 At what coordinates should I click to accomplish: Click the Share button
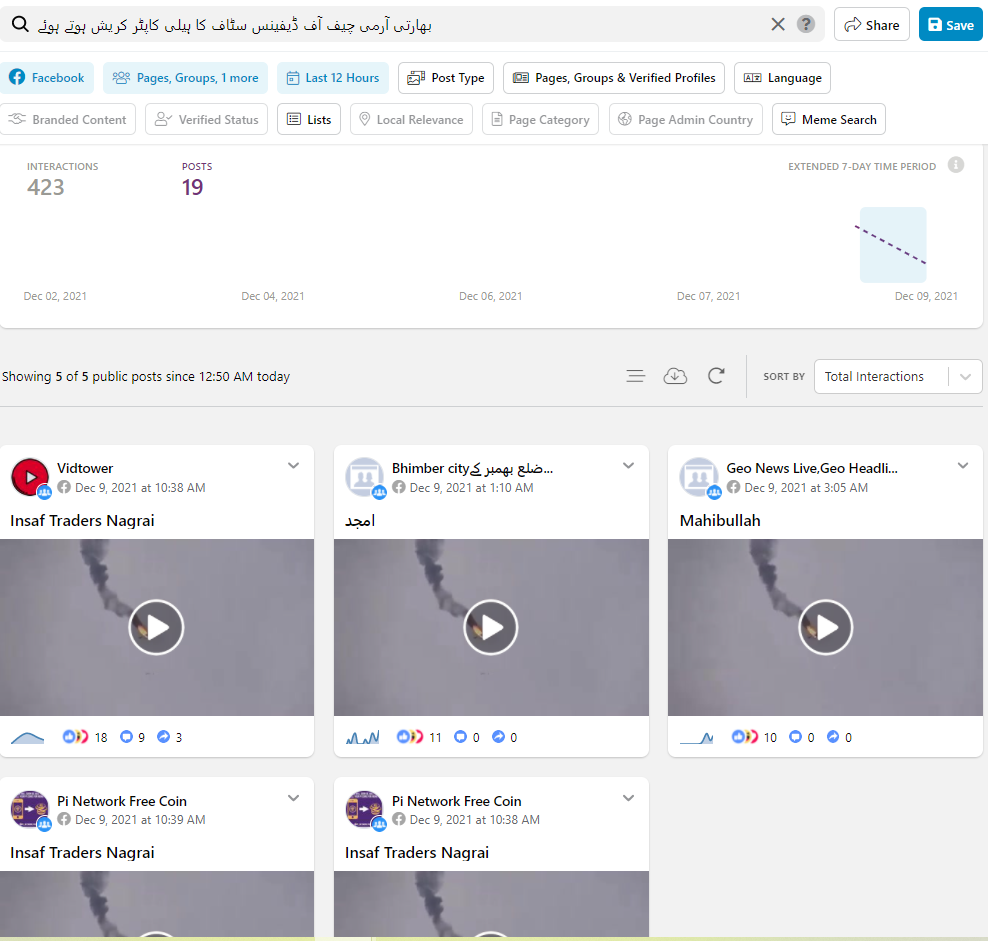872,25
